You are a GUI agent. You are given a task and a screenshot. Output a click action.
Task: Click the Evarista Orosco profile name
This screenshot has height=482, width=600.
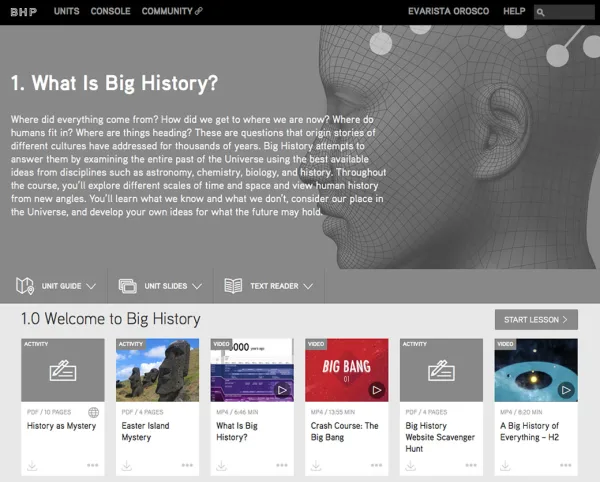pyautogui.click(x=449, y=11)
